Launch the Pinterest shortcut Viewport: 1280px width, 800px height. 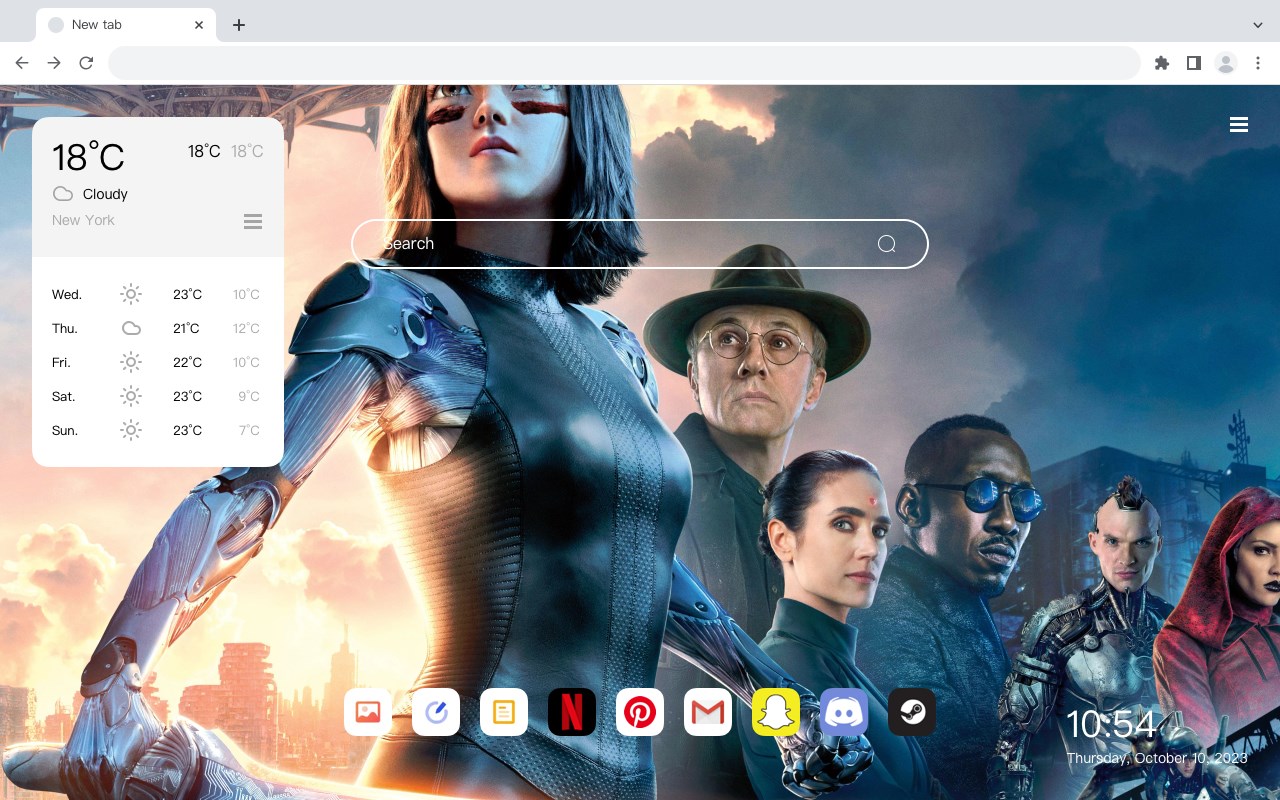(640, 712)
